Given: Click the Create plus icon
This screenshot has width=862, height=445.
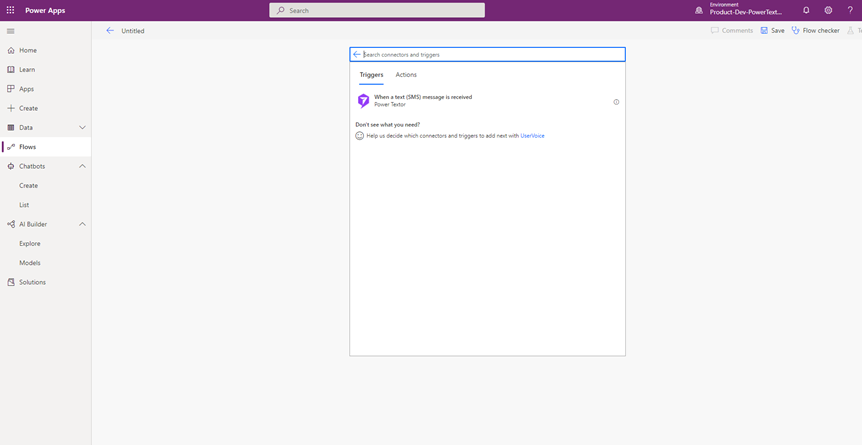Looking at the screenshot, I should [10, 108].
